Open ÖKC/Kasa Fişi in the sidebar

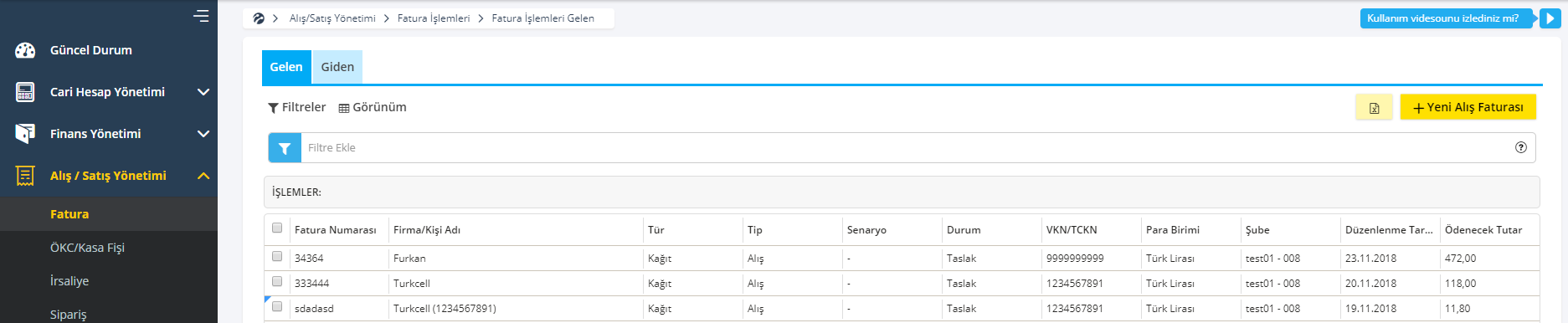point(87,248)
